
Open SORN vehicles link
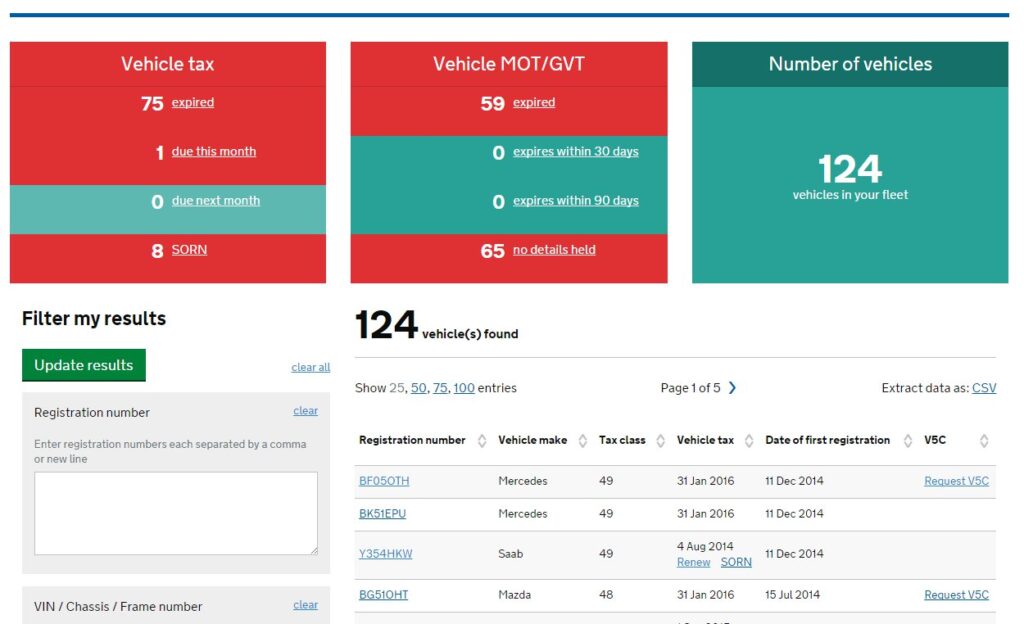(189, 250)
